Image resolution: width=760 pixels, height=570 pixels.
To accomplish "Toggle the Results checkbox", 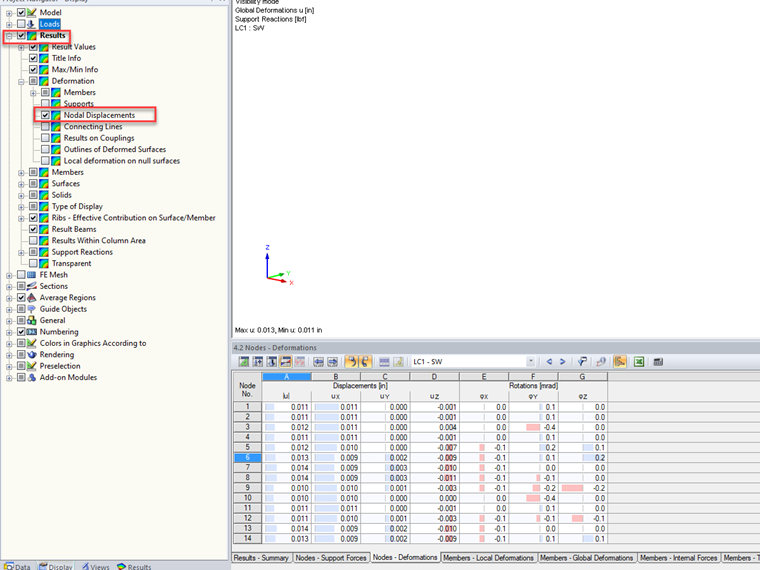I will (21, 35).
